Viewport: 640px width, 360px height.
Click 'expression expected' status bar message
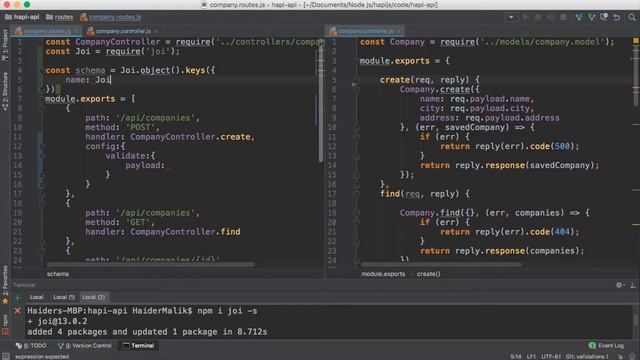[x=42, y=356]
